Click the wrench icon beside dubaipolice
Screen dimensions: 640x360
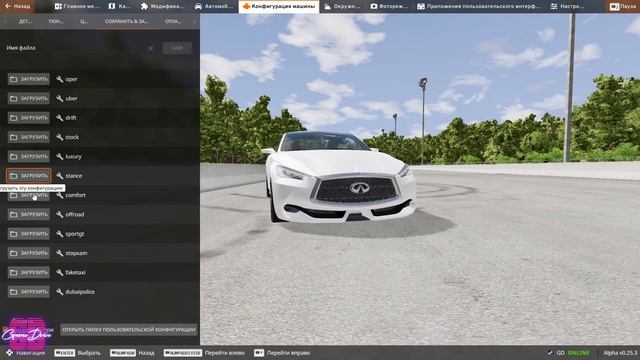pyautogui.click(x=60, y=292)
